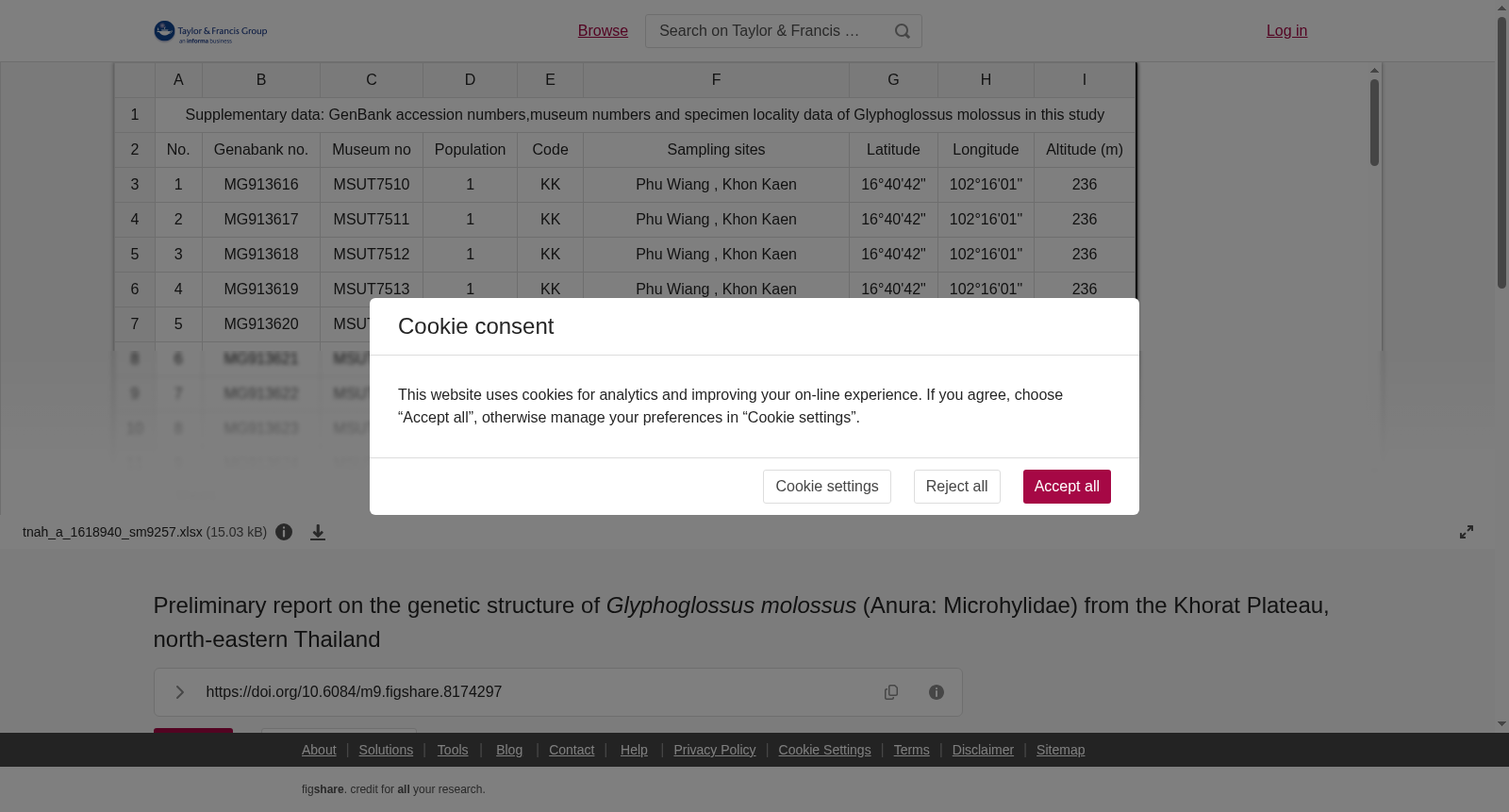Toggle fullscreen viewer icon
This screenshot has width=1509, height=812.
1467,532
